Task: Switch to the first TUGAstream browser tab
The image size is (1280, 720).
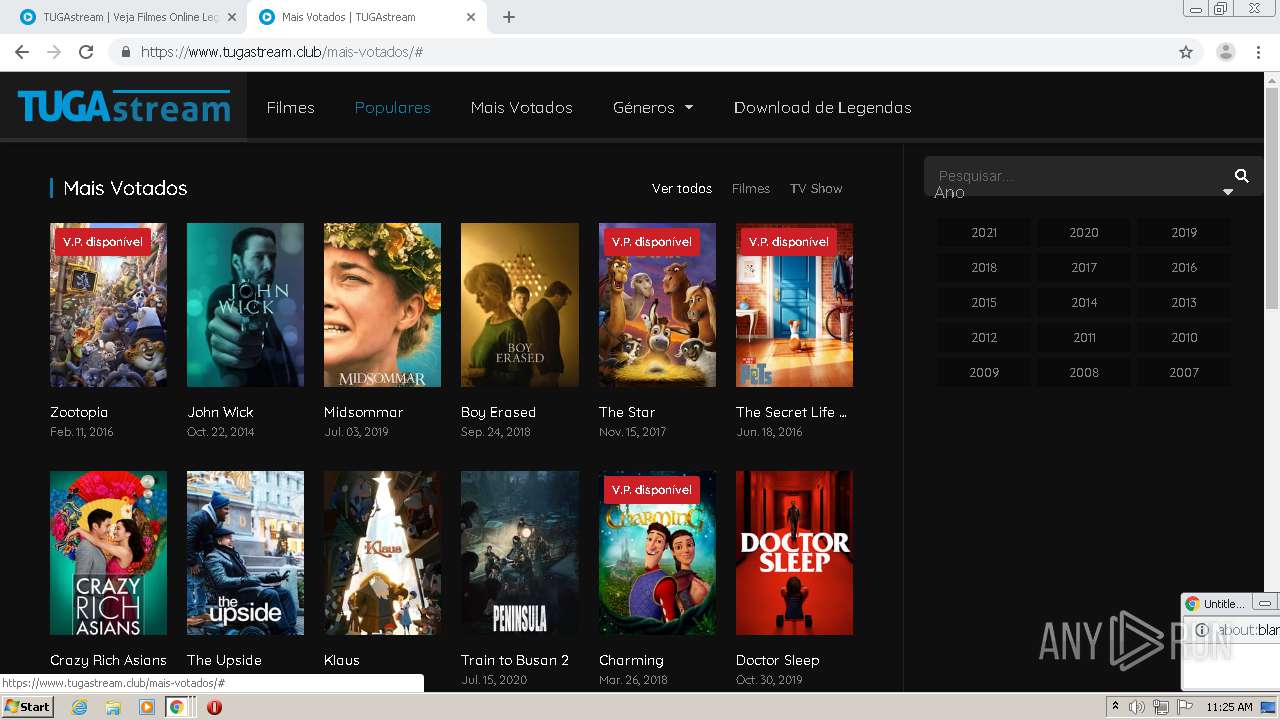Action: point(129,17)
